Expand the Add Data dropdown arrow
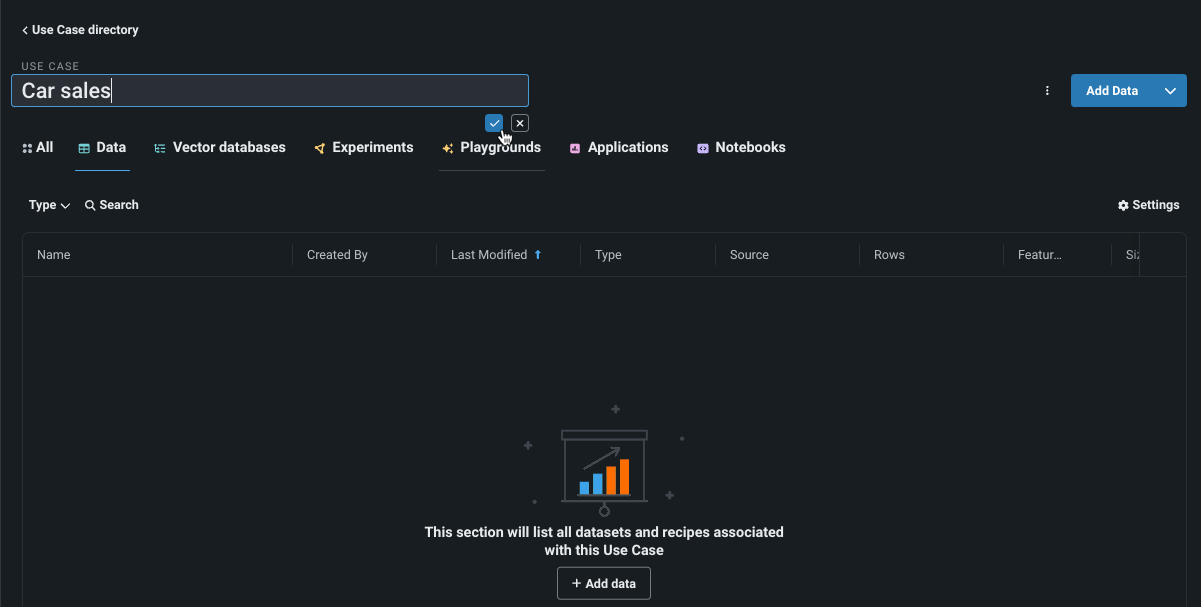 click(1170, 91)
